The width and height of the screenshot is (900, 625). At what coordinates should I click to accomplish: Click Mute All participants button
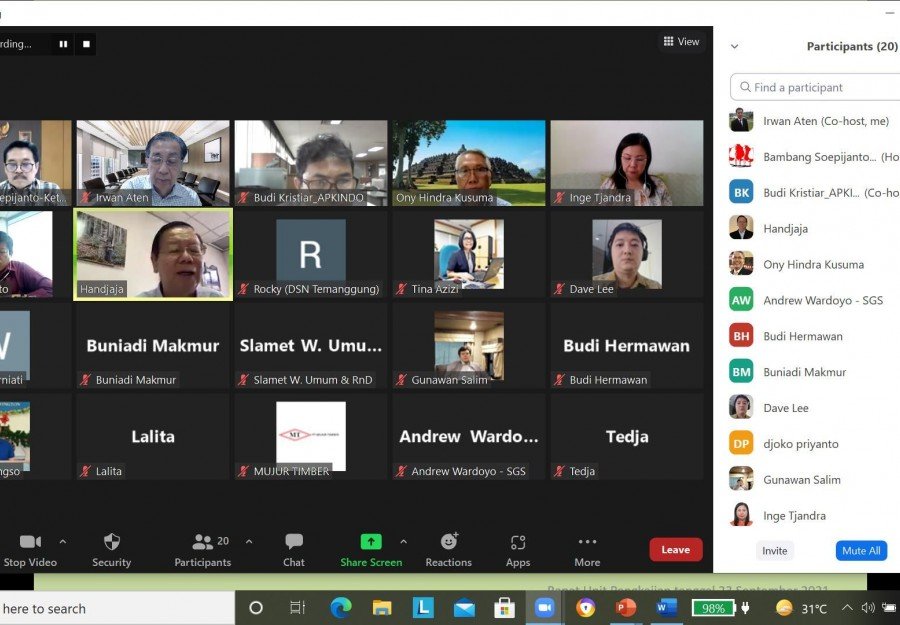[861, 550]
